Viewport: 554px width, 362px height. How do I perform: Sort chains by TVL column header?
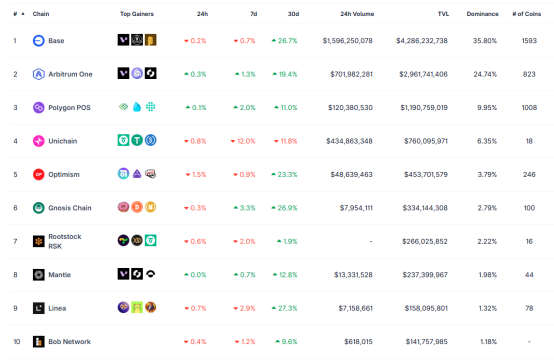(x=443, y=14)
